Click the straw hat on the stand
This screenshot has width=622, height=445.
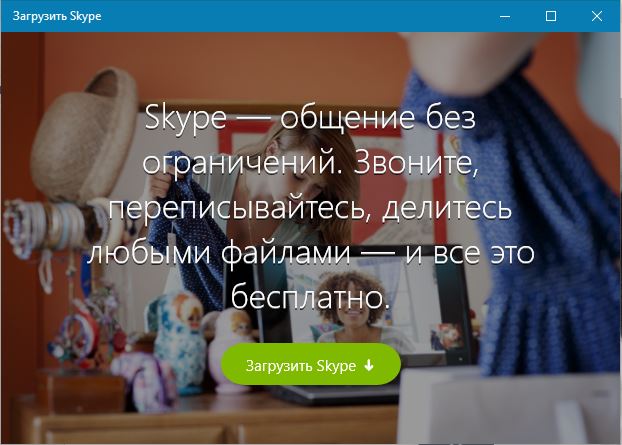click(x=83, y=134)
